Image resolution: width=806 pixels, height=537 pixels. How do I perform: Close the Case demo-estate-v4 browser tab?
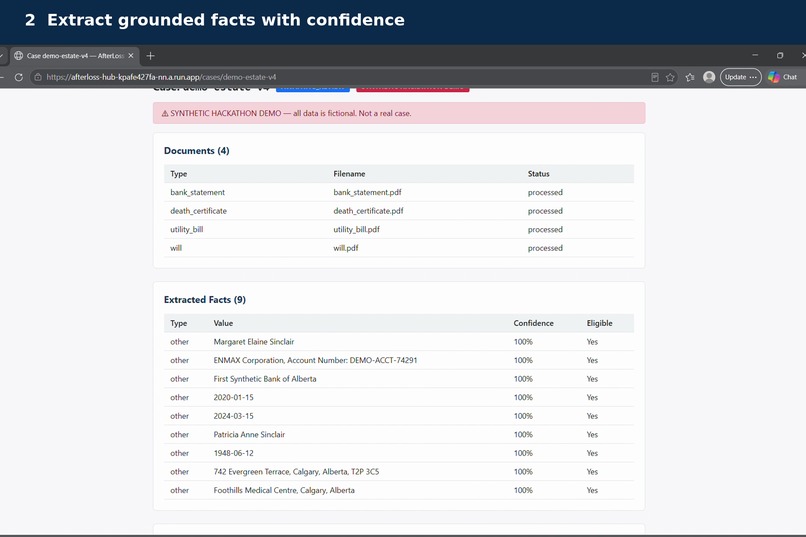[131, 55]
